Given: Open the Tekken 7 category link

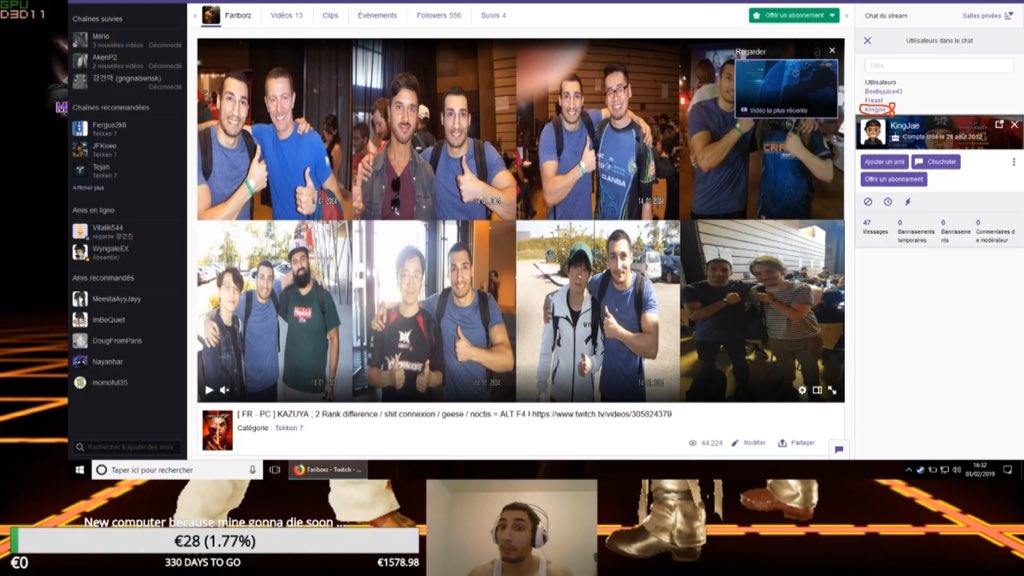Looking at the screenshot, I should click(x=289, y=428).
